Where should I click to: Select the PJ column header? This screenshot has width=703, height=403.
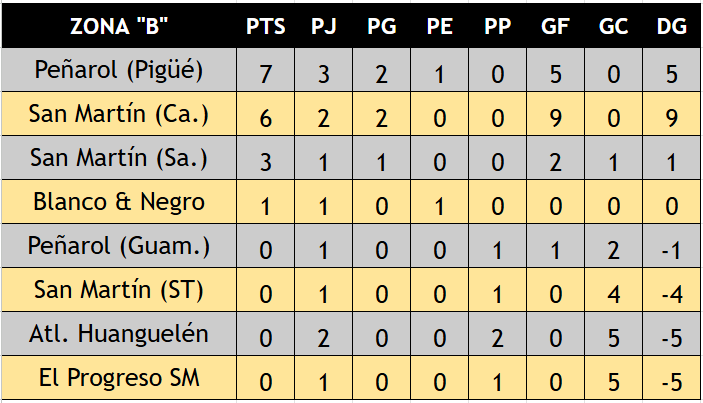pos(323,26)
